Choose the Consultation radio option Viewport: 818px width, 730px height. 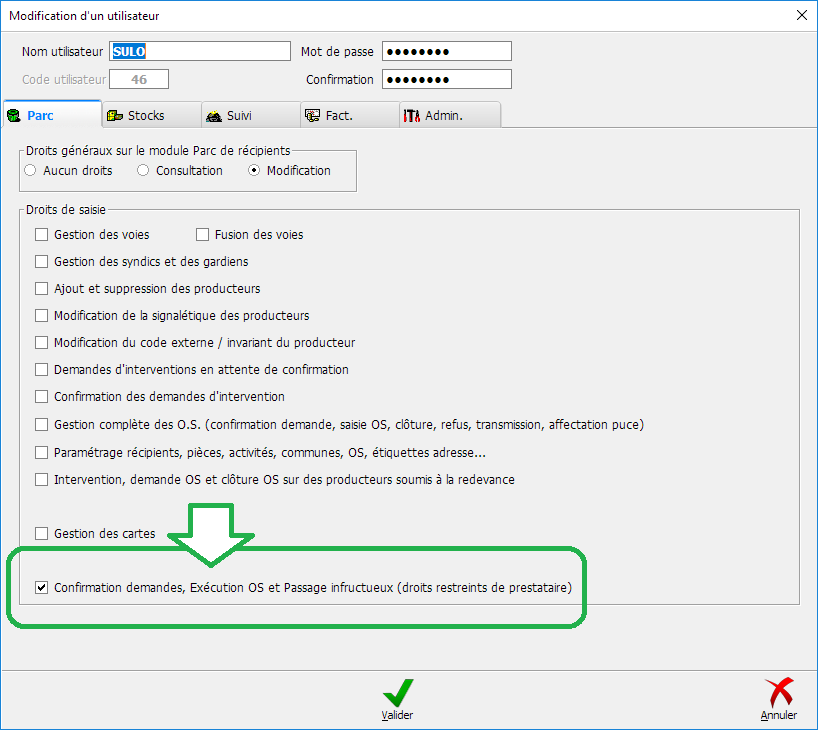pos(143,171)
